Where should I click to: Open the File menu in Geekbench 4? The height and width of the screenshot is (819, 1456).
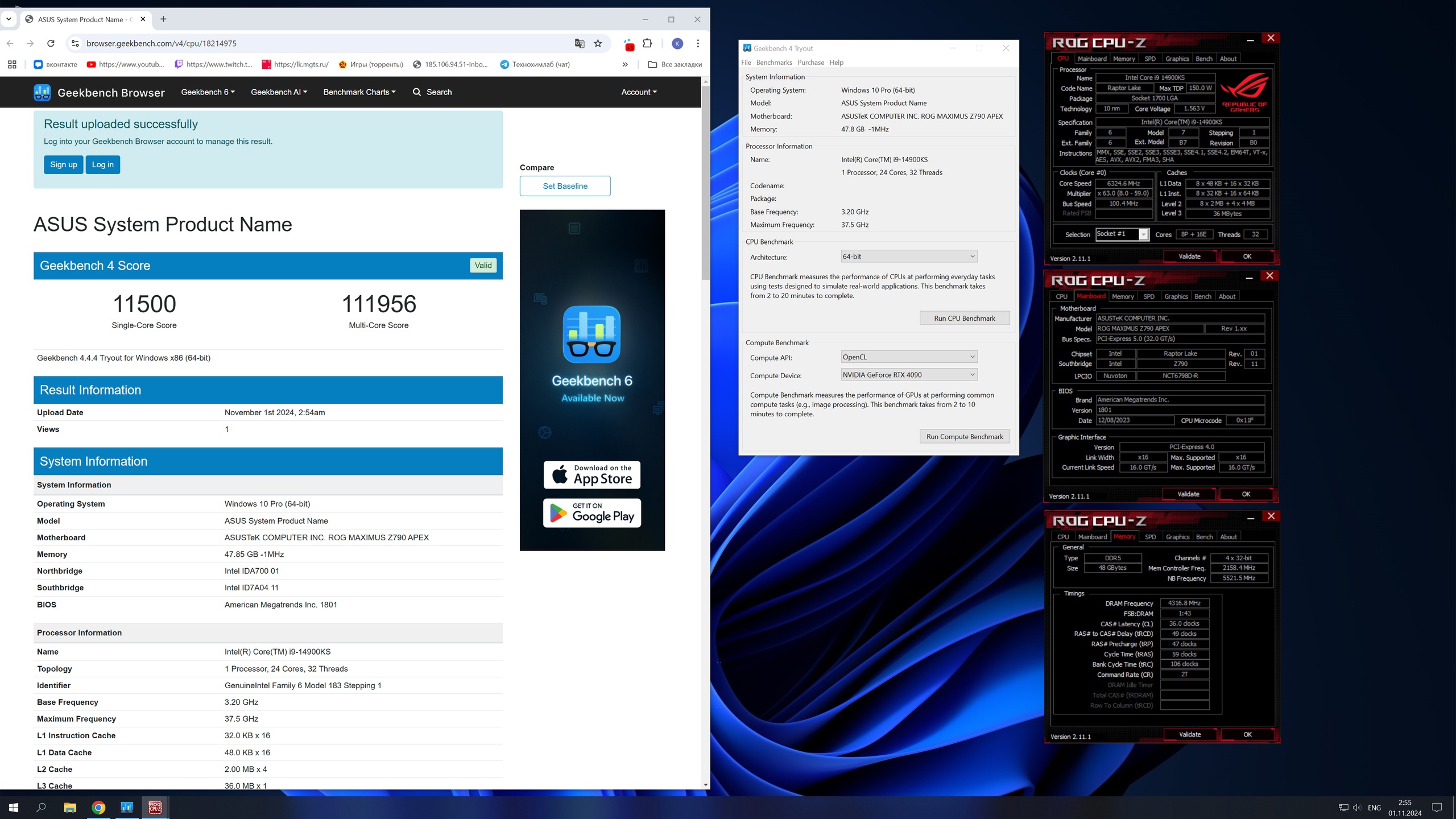(746, 63)
